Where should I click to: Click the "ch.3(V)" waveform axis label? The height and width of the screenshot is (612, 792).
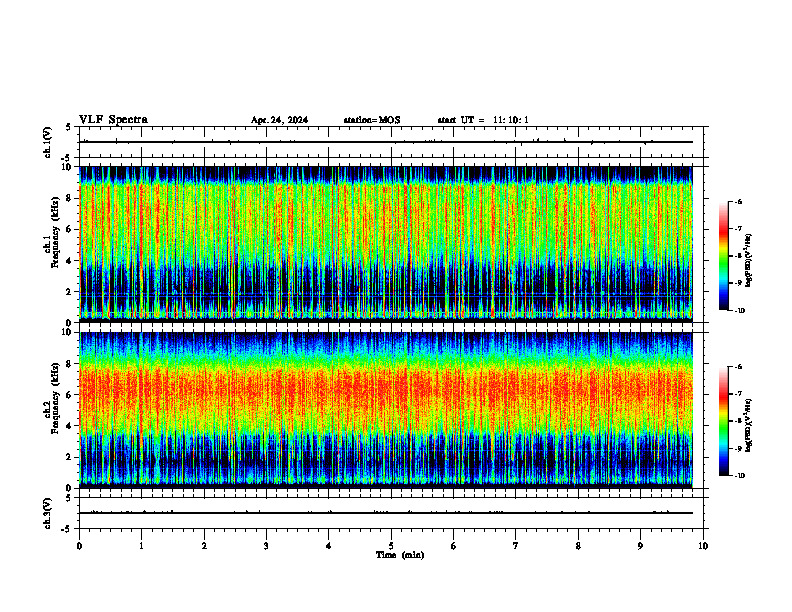click(x=48, y=513)
